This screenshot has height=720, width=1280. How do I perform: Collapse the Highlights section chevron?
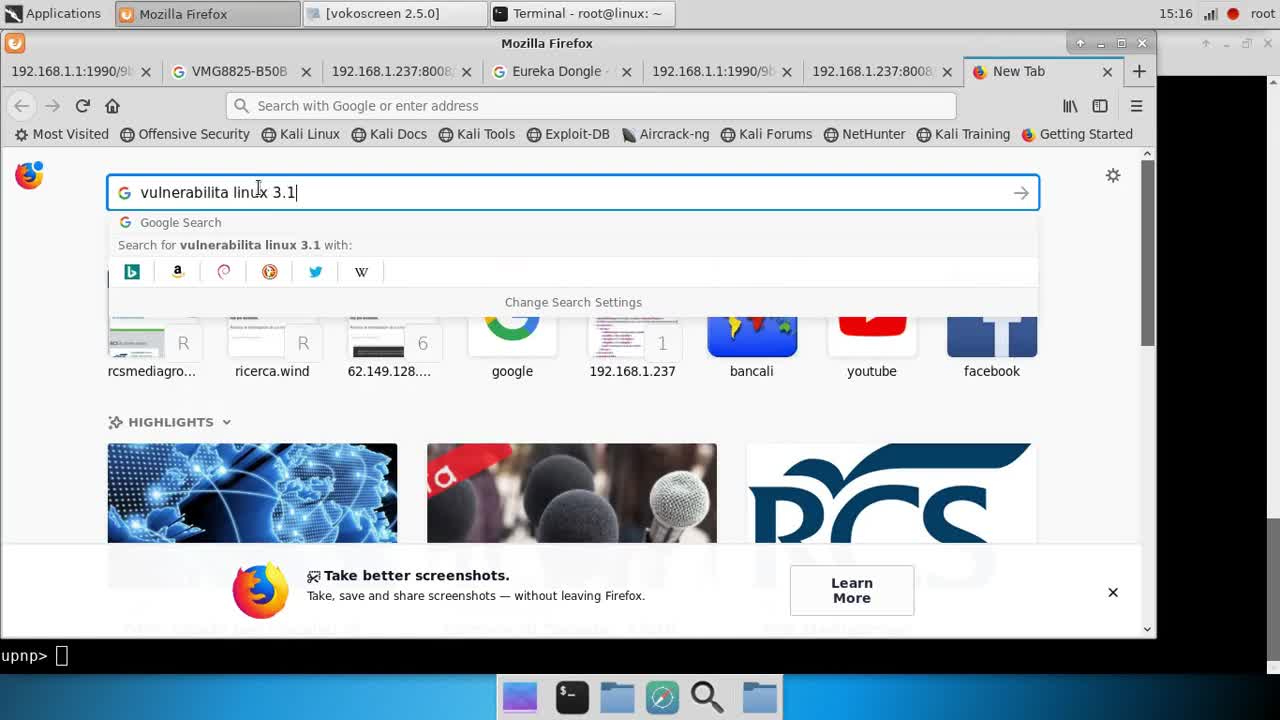point(227,422)
